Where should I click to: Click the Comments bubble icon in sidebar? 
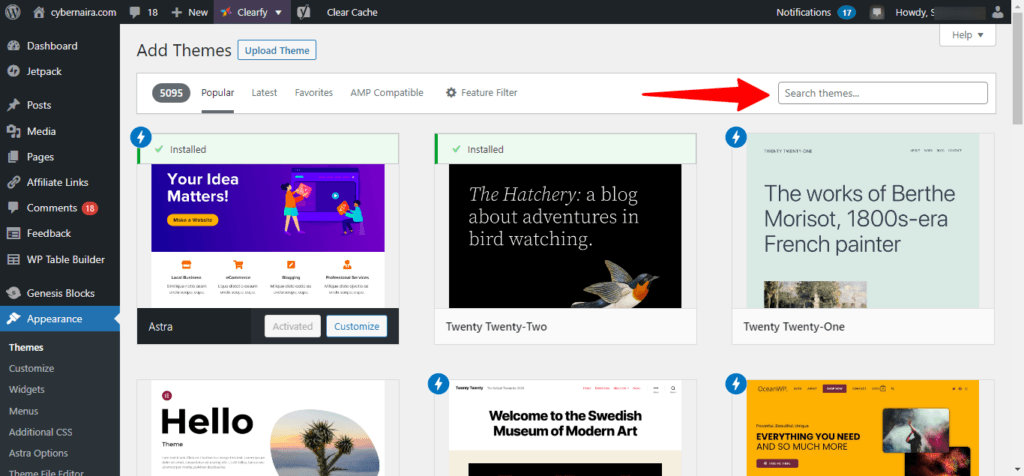(13, 208)
